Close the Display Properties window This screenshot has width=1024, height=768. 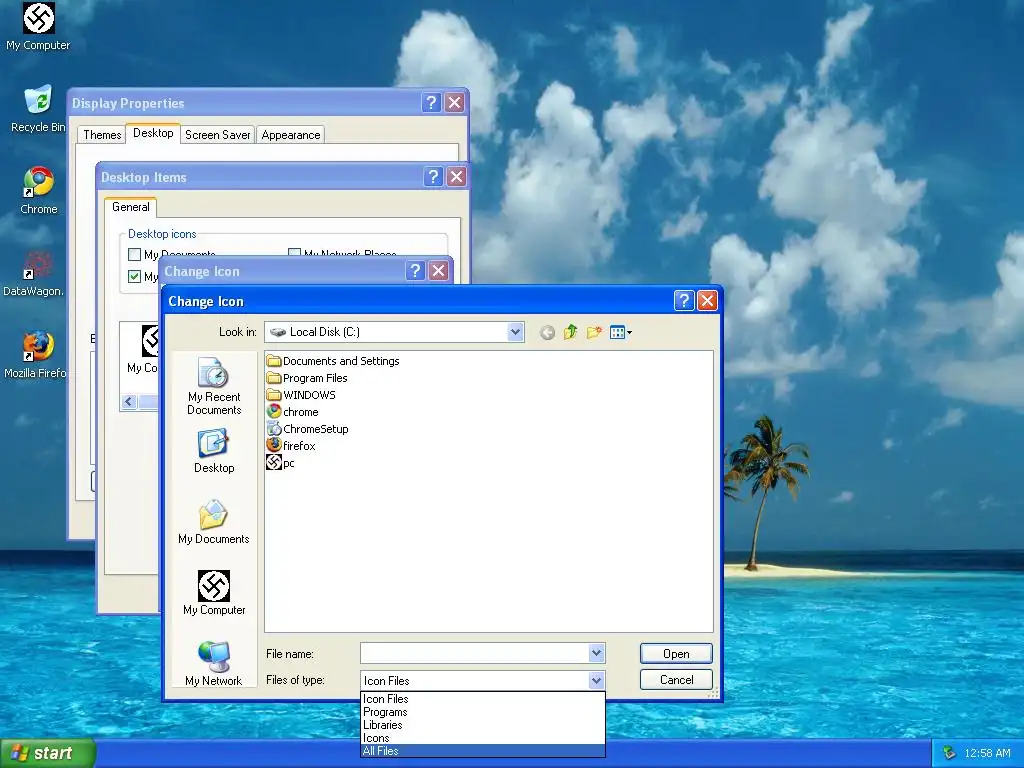[x=455, y=103]
